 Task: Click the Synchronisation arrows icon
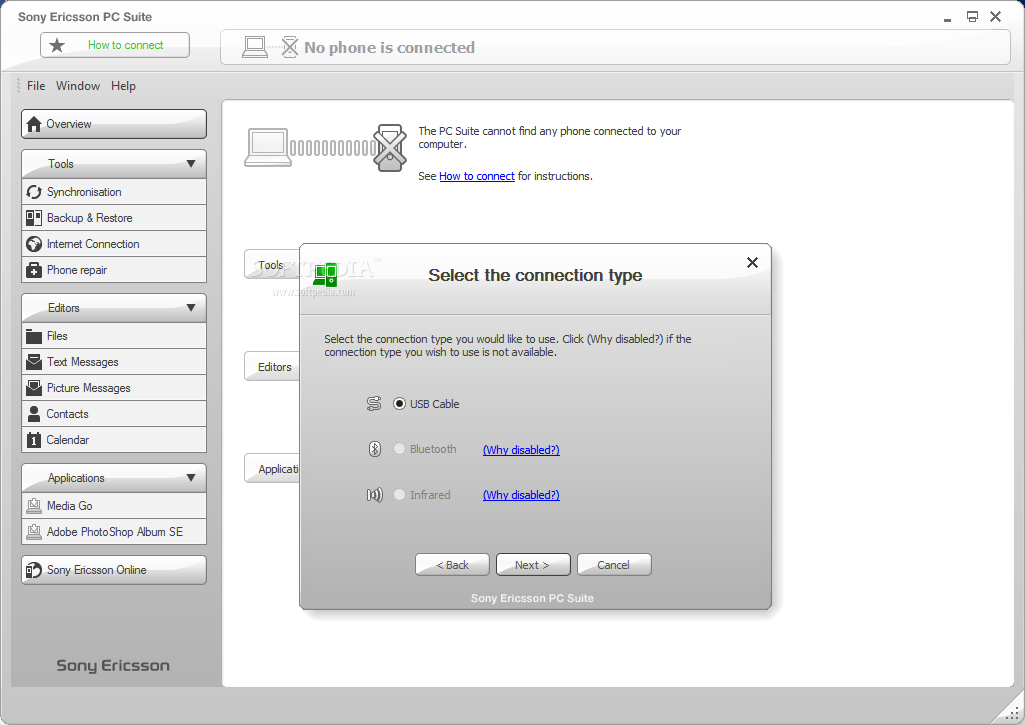click(34, 192)
